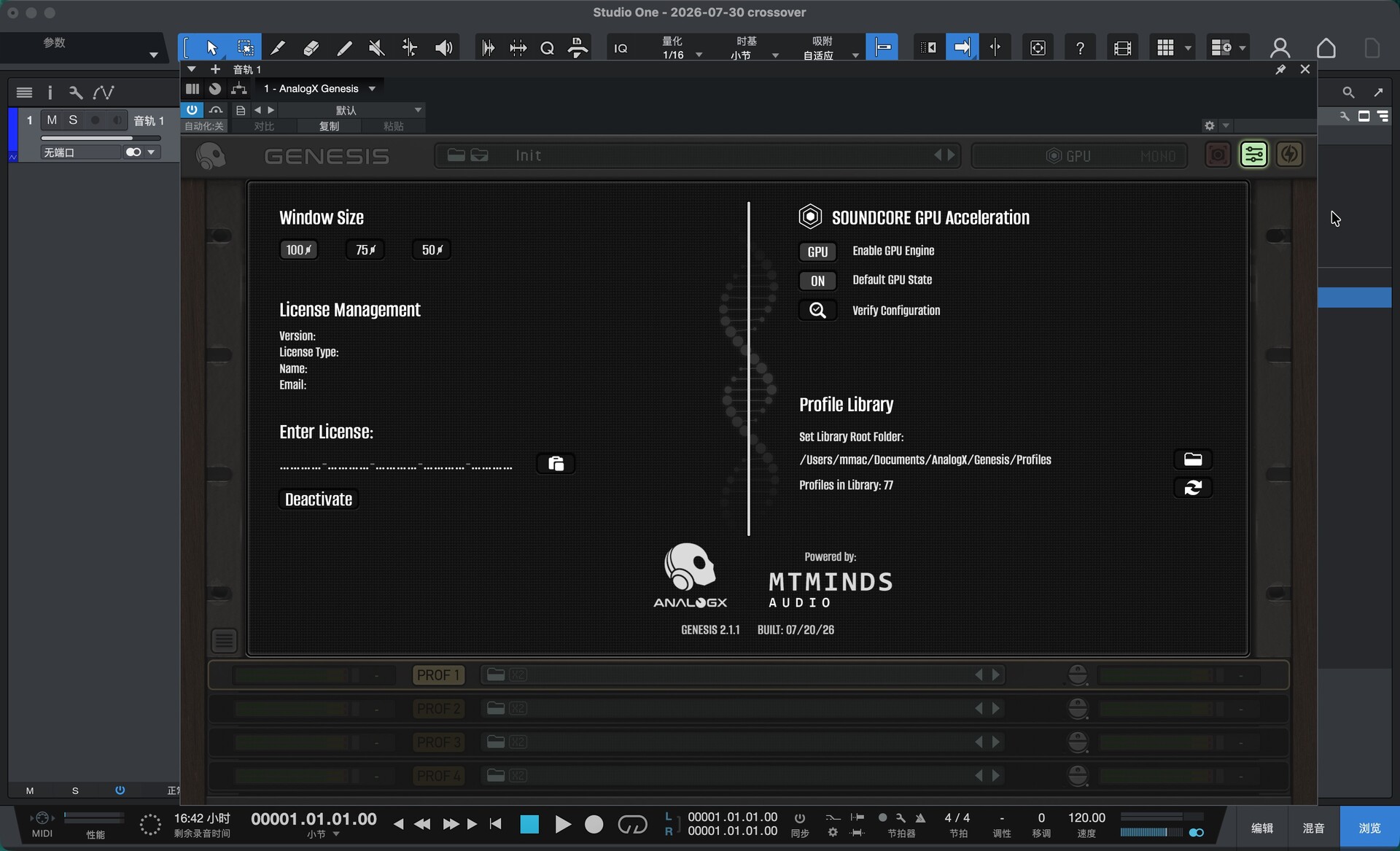Mute track 1 with the M button
Screen dimensions: 1400x851
tap(52, 120)
